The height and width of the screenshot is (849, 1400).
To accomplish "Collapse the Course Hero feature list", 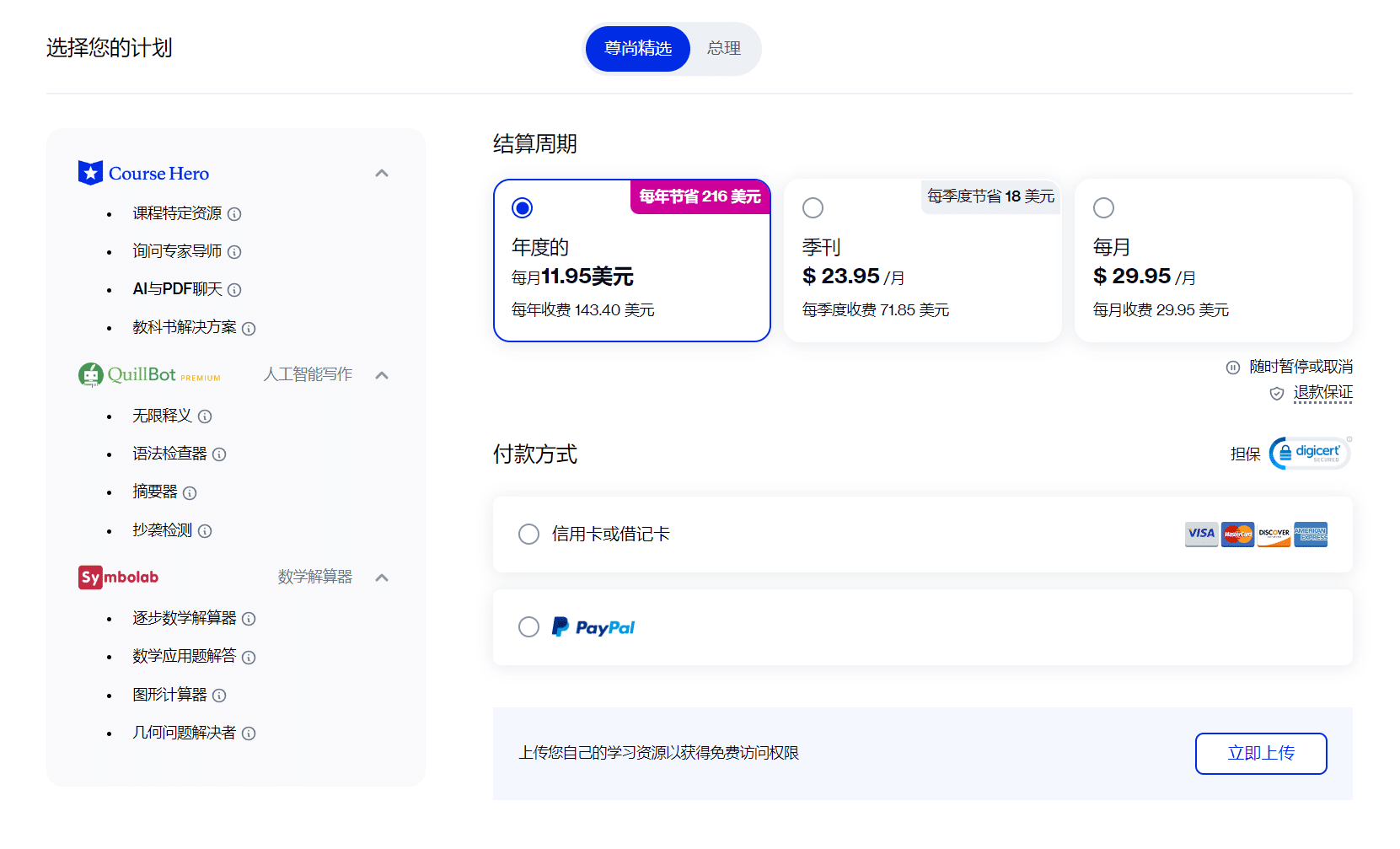I will point(382,172).
